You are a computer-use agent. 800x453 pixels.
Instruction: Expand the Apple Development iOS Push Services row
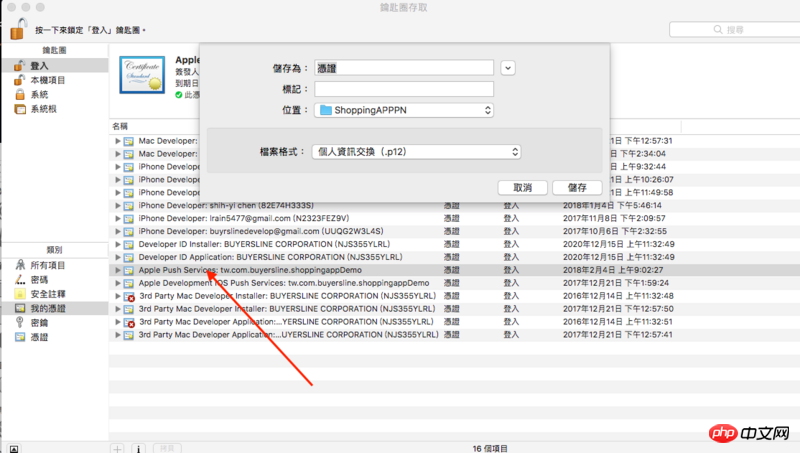point(118,283)
